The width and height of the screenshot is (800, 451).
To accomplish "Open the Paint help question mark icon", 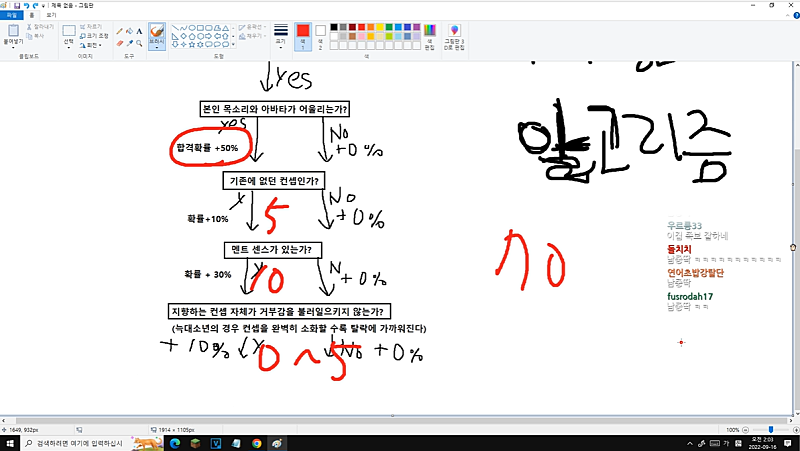I will (x=796, y=16).
